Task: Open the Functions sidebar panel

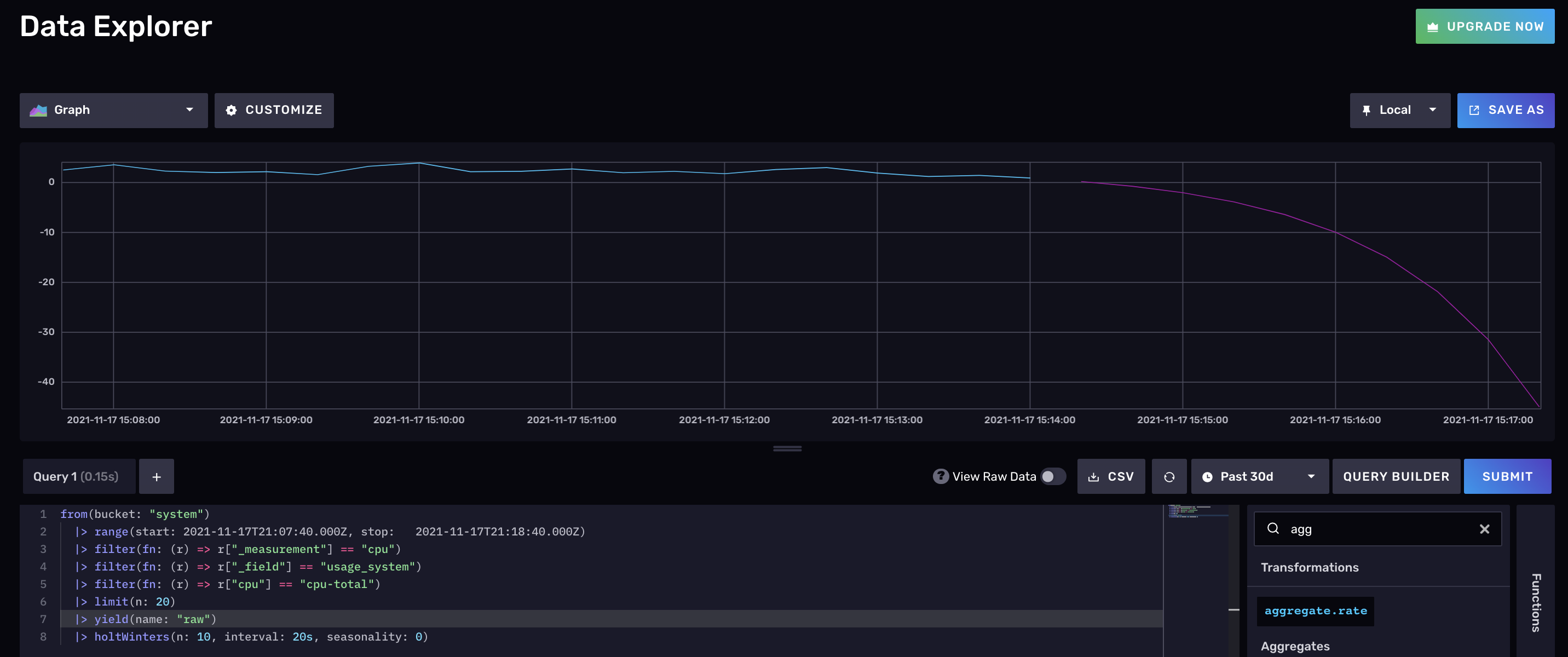Action: 1537,603
